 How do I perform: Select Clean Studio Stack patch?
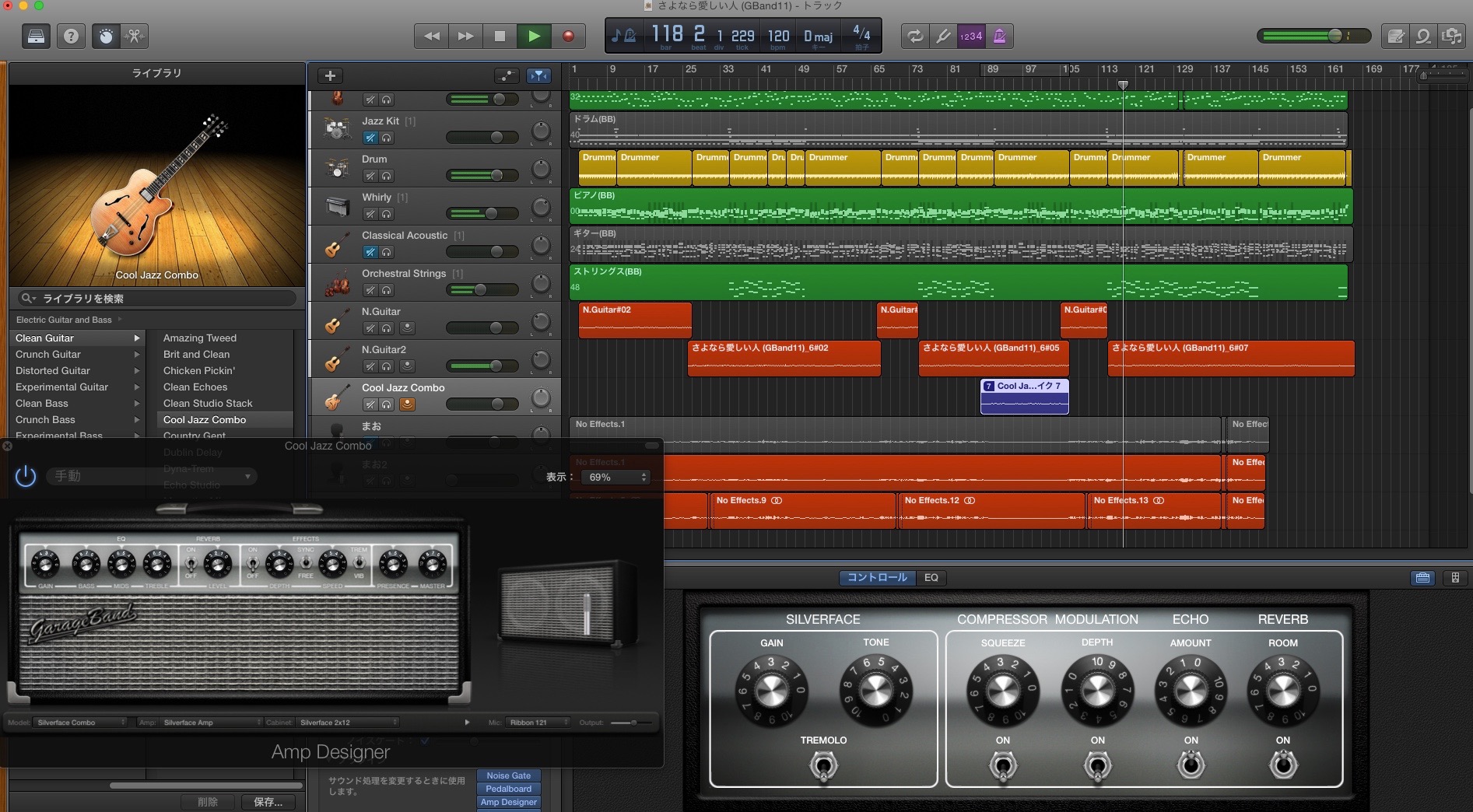(x=208, y=404)
